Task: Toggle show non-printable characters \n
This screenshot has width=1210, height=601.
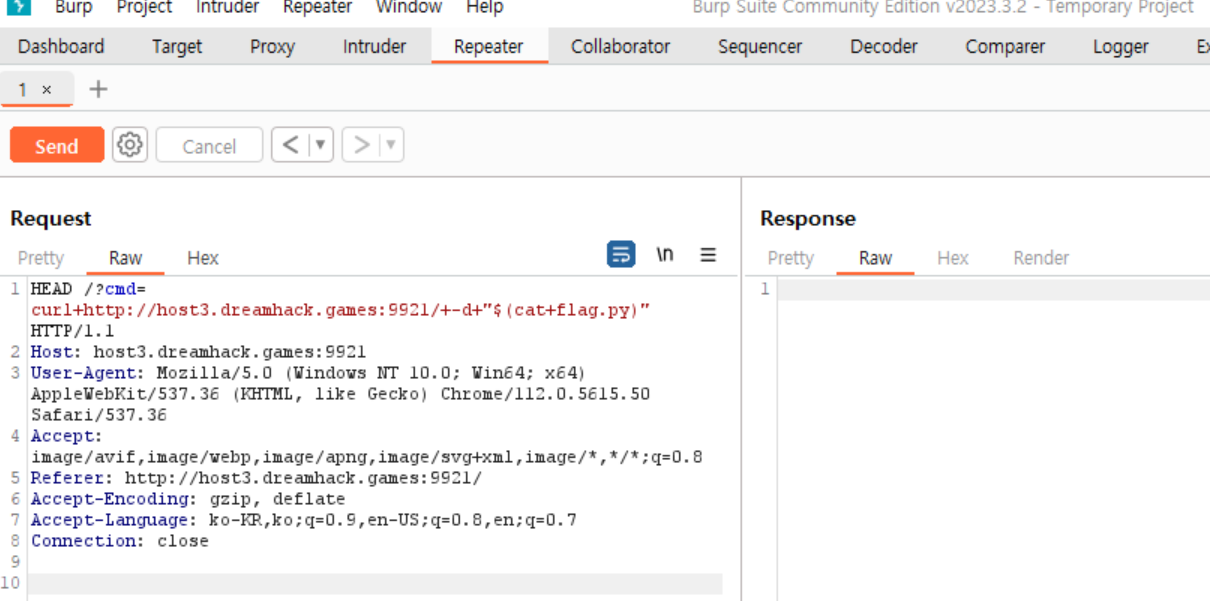Action: pyautogui.click(x=664, y=255)
